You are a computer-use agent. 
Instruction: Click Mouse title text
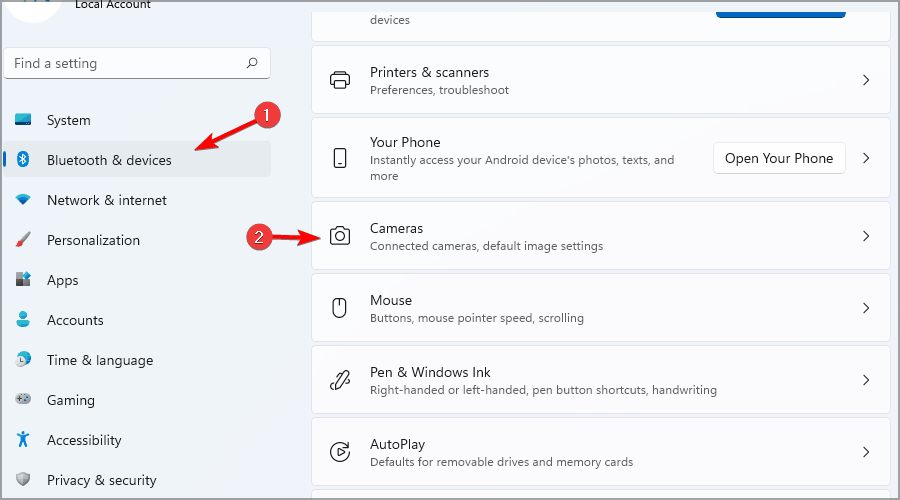coord(391,300)
